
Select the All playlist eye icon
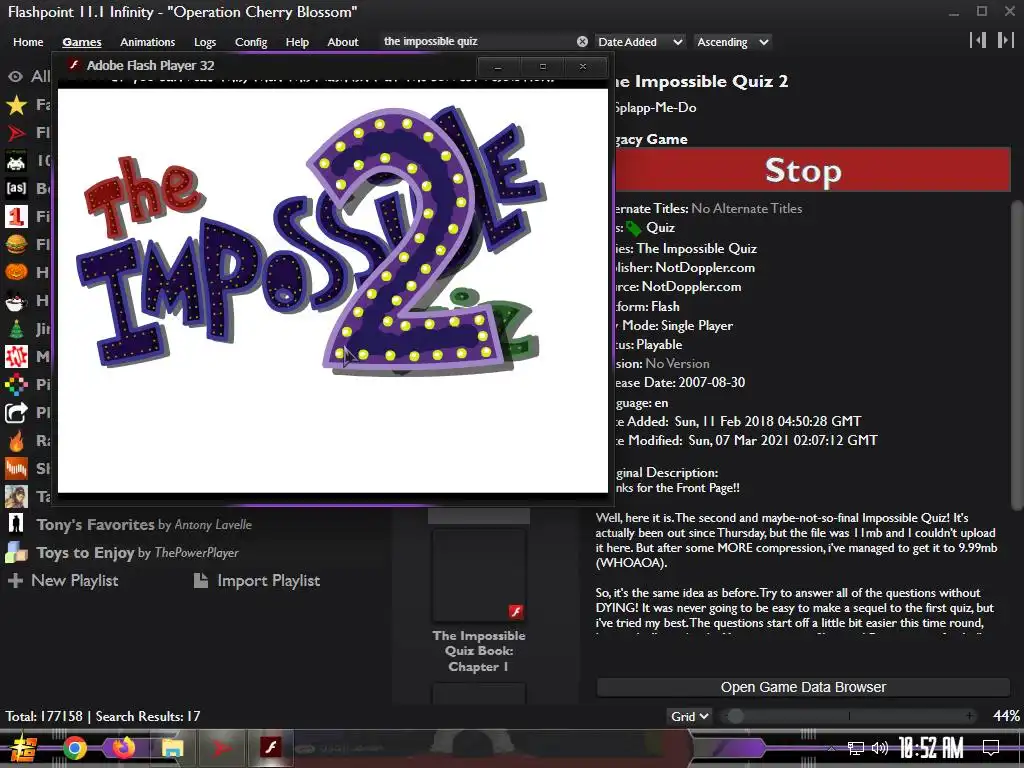click(16, 76)
